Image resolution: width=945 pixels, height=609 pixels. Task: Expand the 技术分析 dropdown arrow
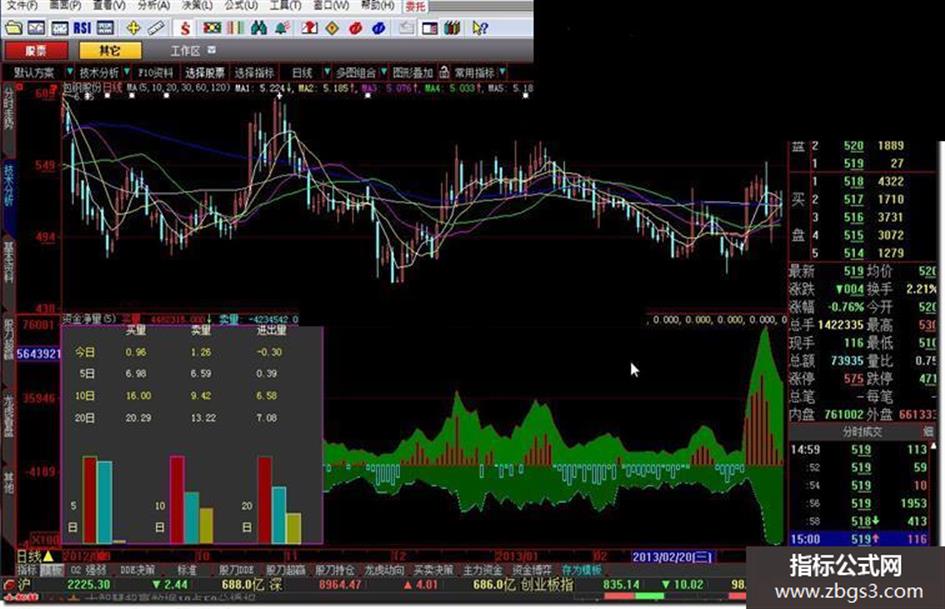tap(127, 72)
